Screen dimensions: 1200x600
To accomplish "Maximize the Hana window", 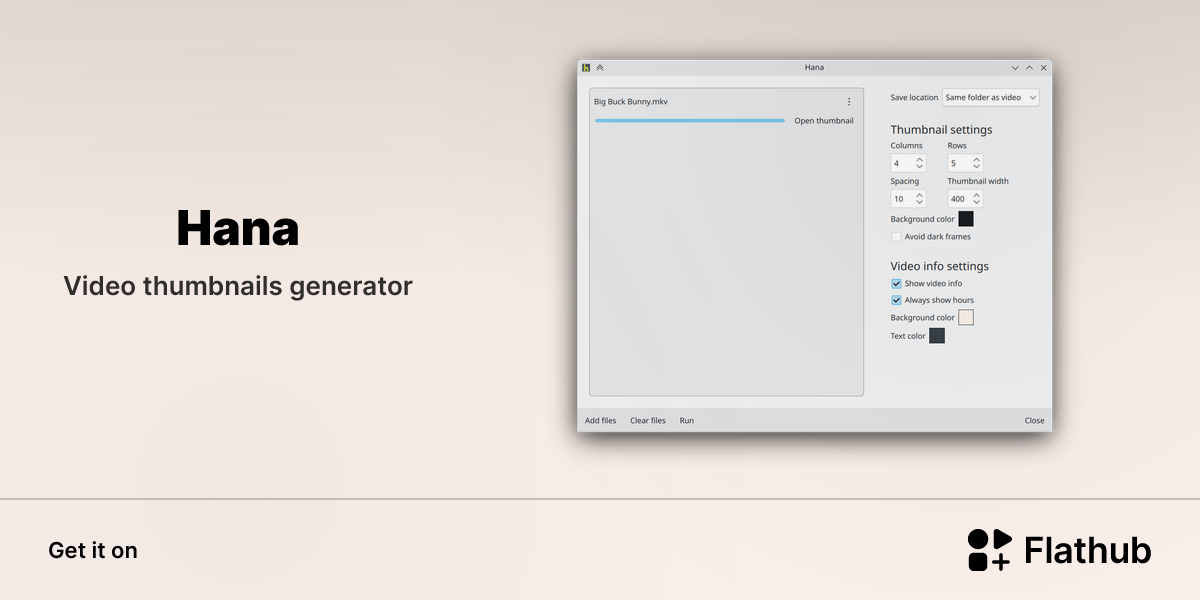I will pyautogui.click(x=1029, y=68).
